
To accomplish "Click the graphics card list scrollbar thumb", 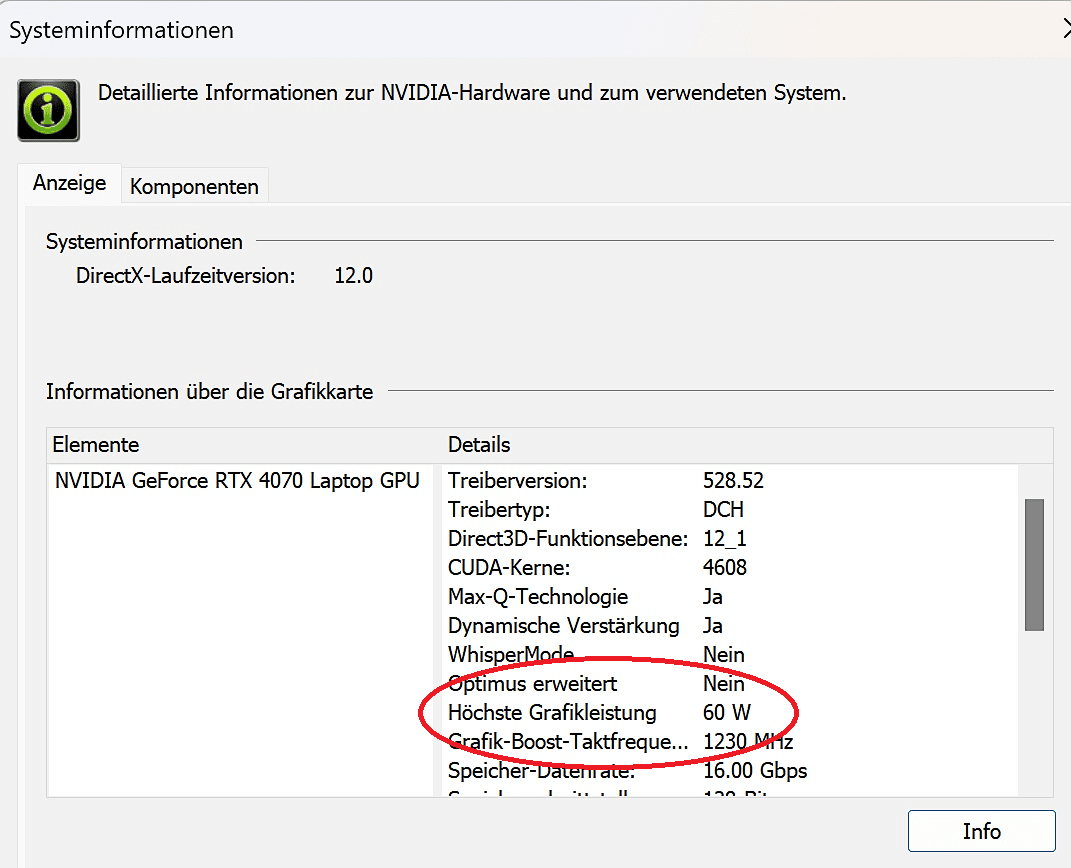I will coord(1034,565).
